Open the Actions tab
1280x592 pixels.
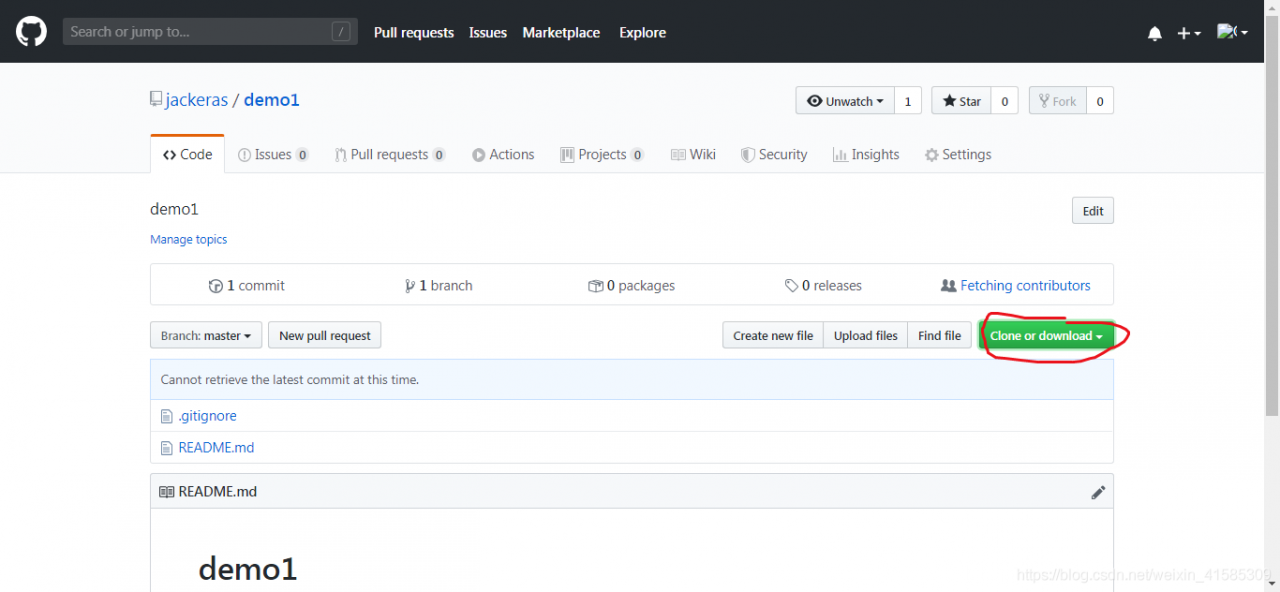click(503, 155)
